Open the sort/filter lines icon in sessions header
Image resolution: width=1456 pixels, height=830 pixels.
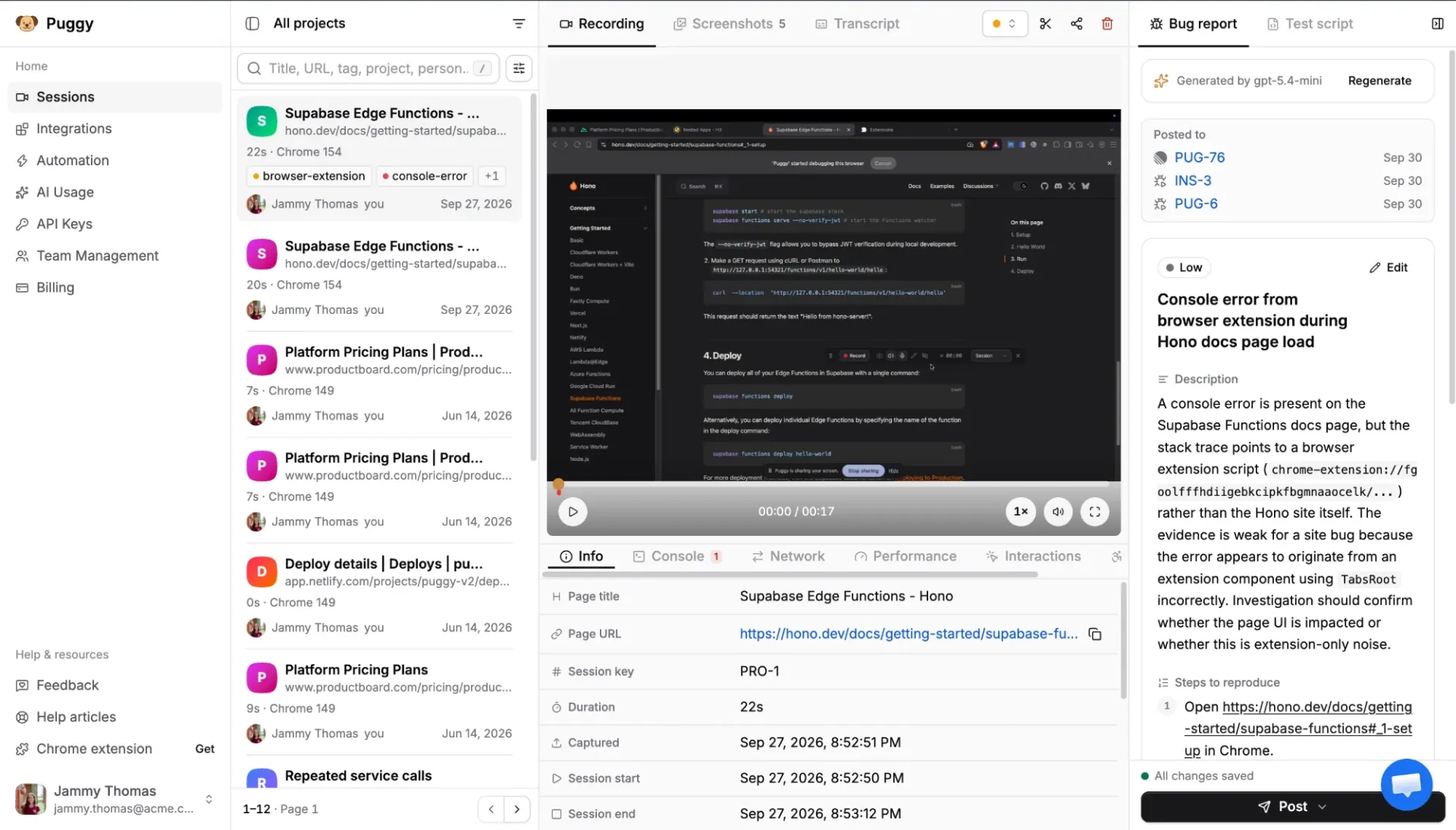[519, 23]
